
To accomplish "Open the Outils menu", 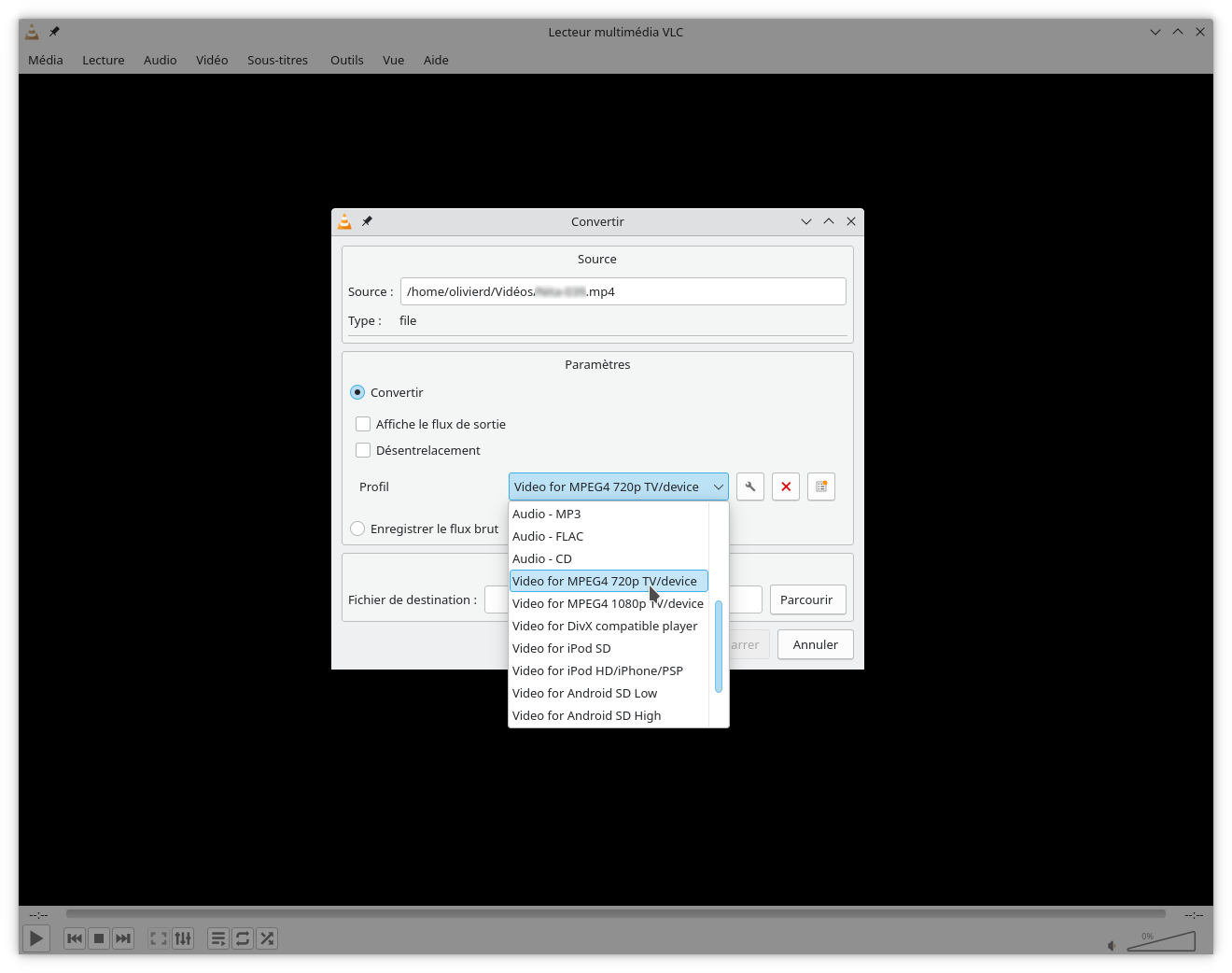I will pos(346,60).
